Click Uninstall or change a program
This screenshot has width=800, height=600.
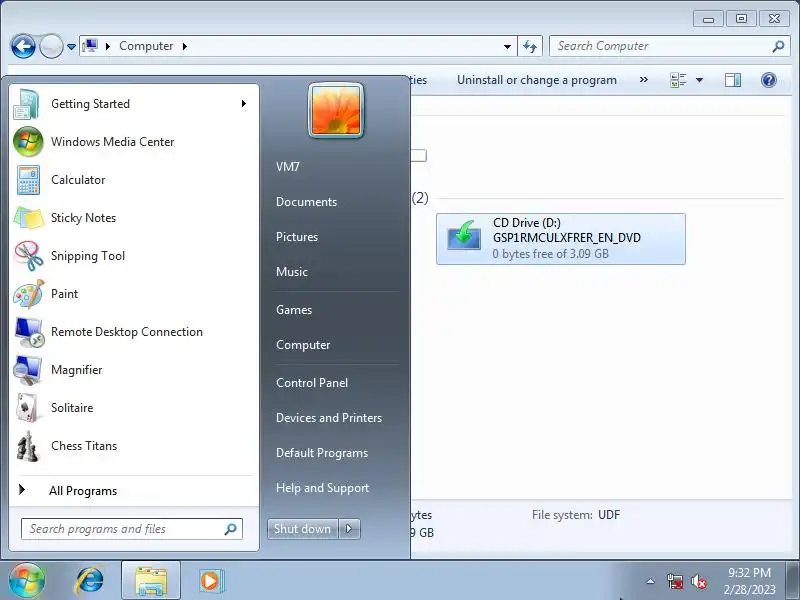pos(537,80)
